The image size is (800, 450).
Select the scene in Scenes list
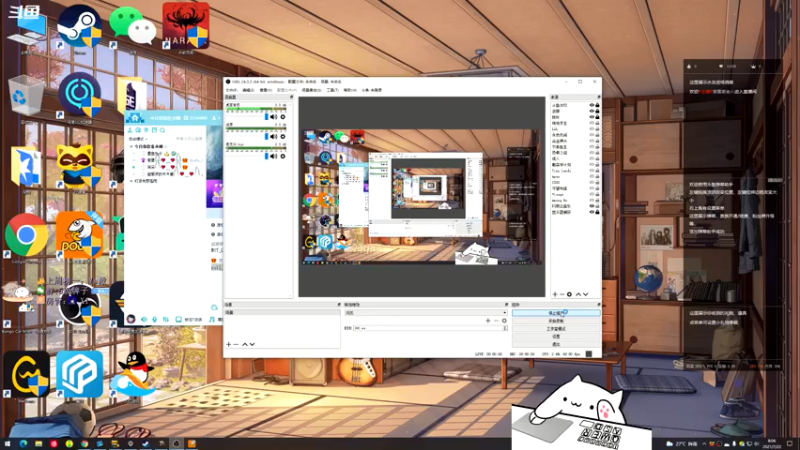282,312
